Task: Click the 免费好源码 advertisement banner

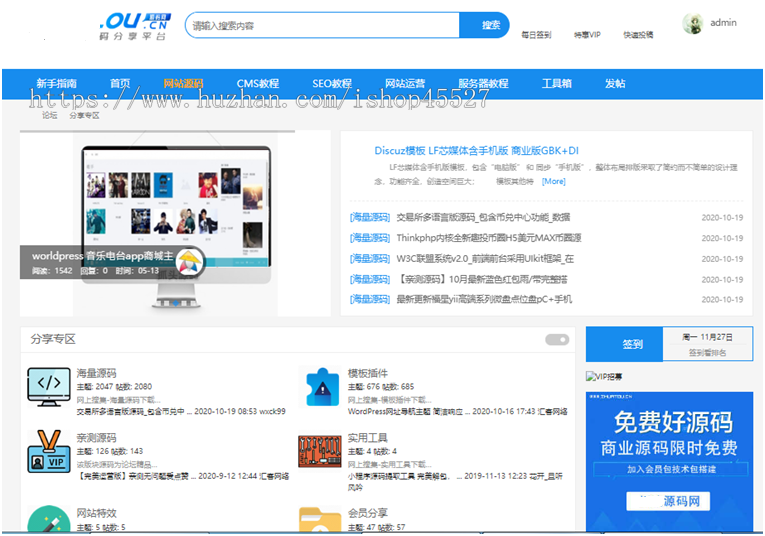Action: tap(669, 461)
